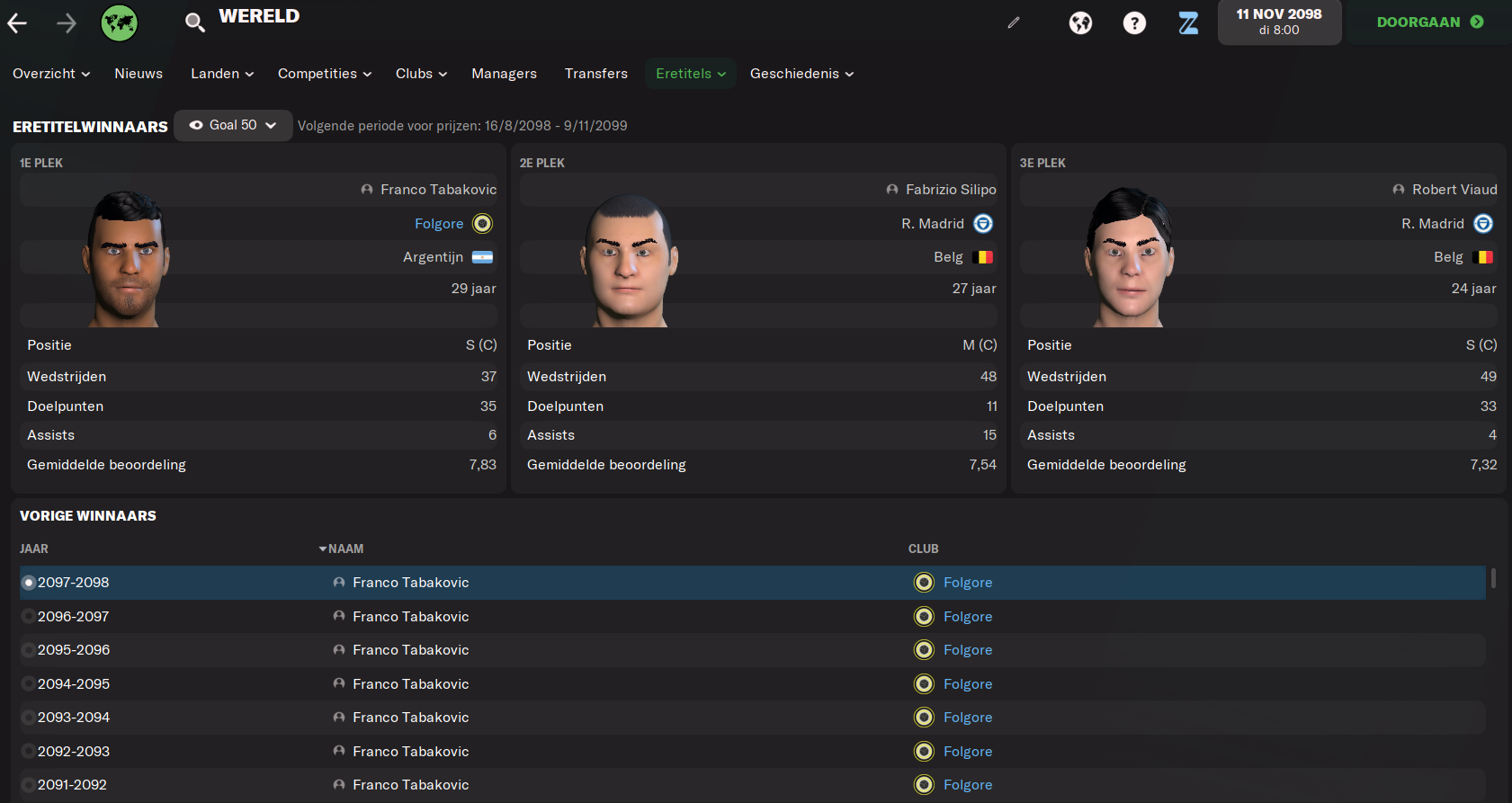Click Robert Viaud's face portrait
This screenshot has height=803, width=1512.
(x=1129, y=258)
